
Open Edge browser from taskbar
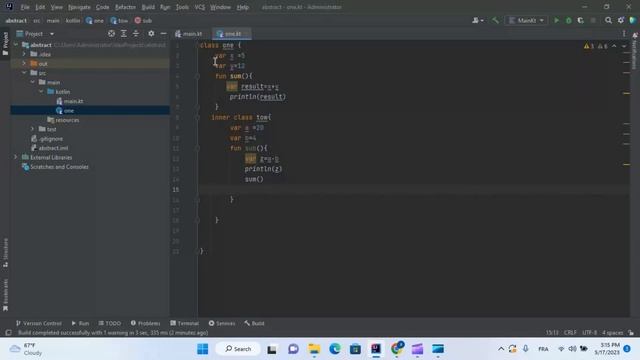point(335,349)
